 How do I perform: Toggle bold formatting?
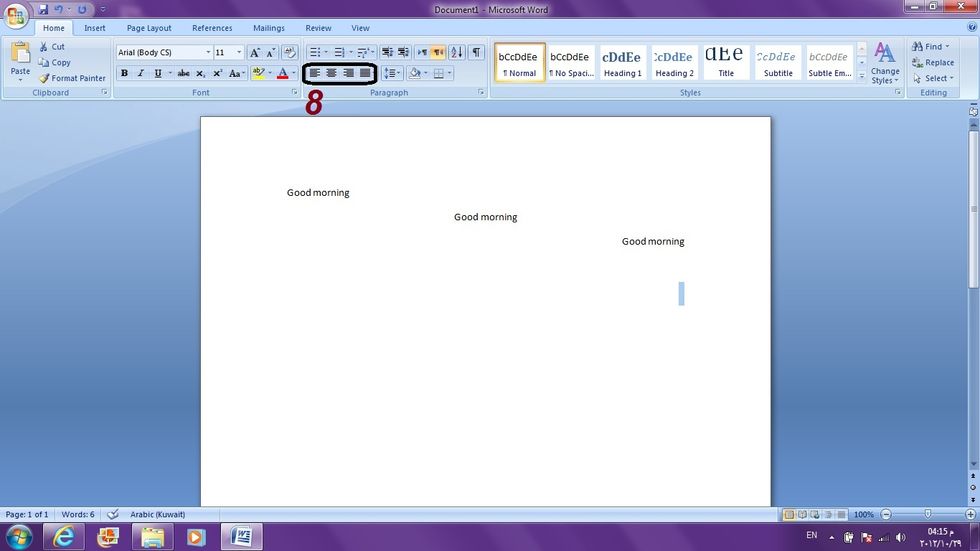pyautogui.click(x=124, y=73)
